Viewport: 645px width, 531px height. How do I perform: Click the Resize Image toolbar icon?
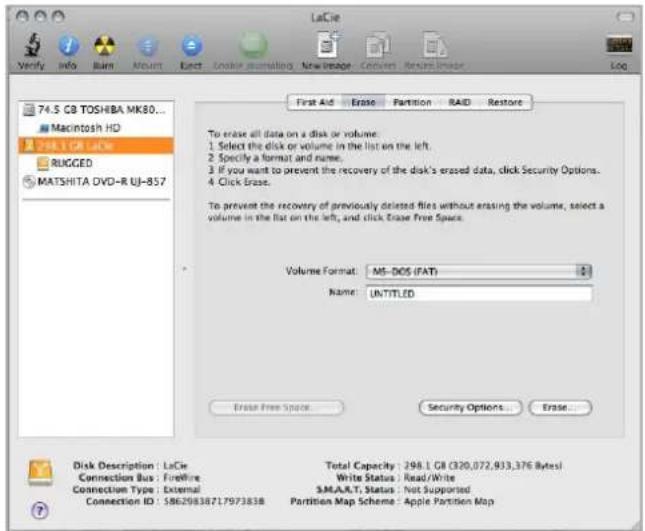[435, 45]
